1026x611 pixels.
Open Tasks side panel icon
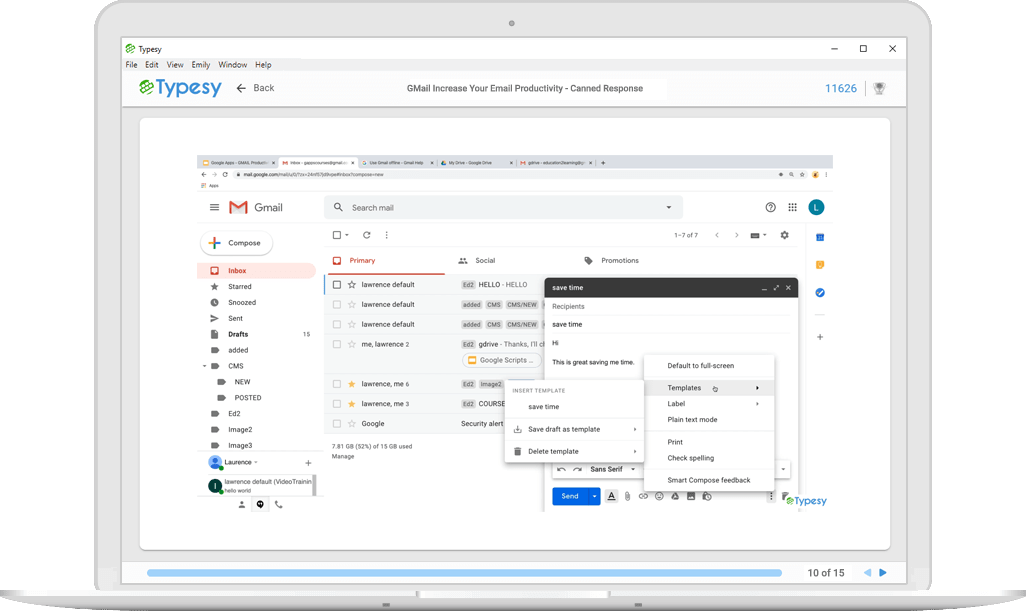pyautogui.click(x=820, y=292)
